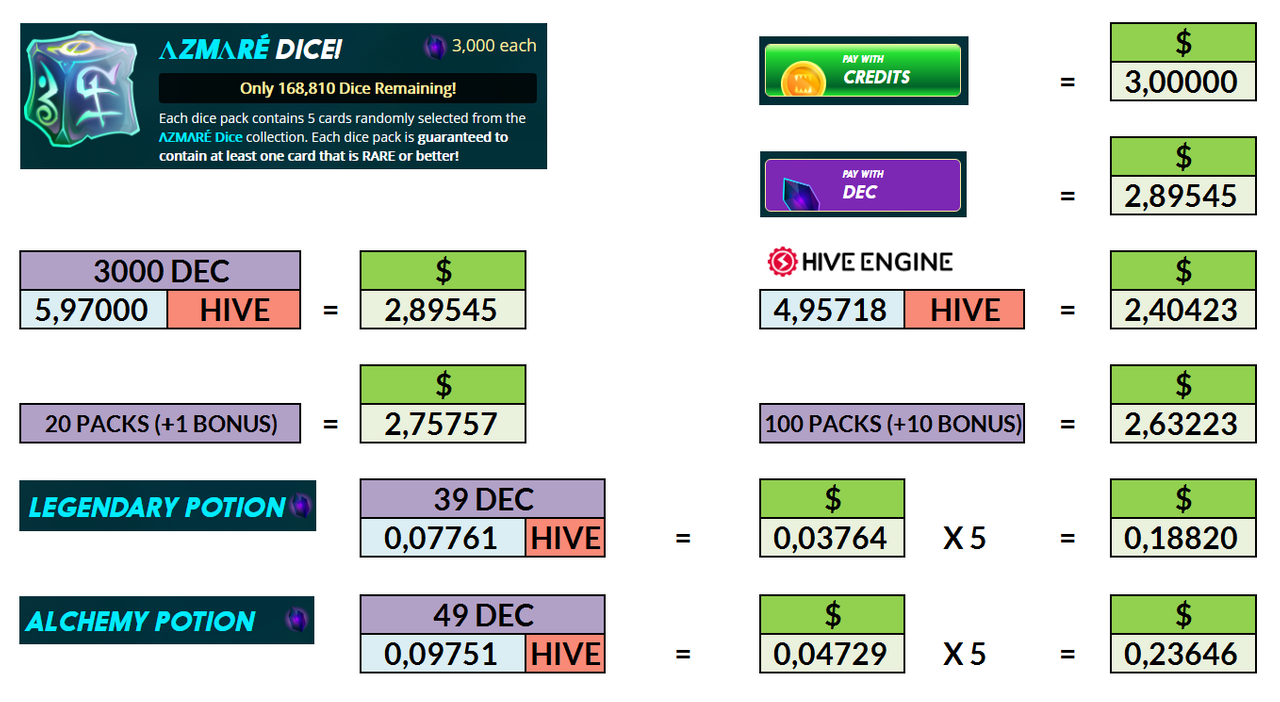Select the dollar value 0,18820
This screenshot has width=1280, height=702.
coord(1183,538)
